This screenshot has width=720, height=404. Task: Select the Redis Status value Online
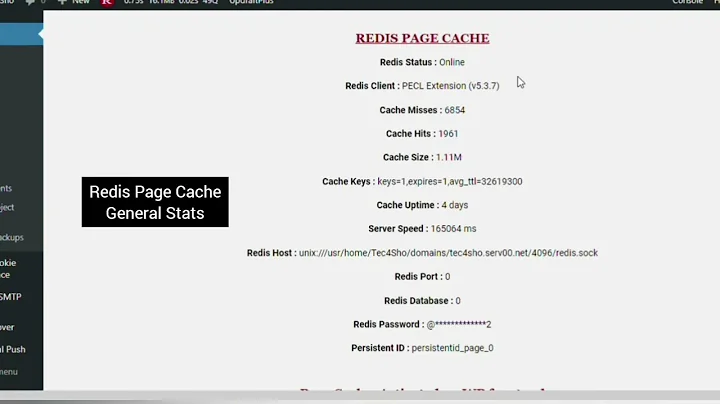pyautogui.click(x=452, y=62)
